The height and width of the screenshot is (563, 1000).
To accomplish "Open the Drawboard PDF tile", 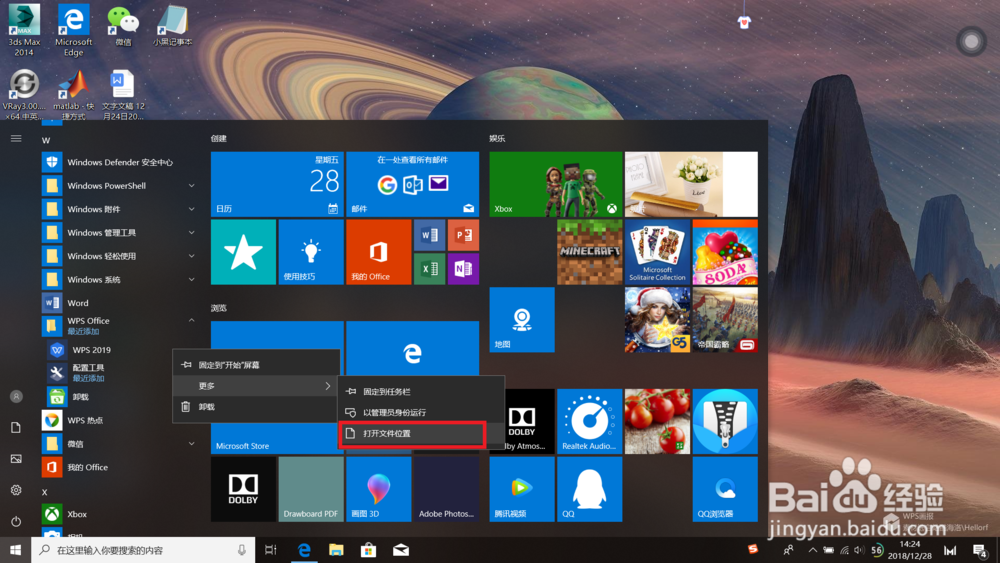I will [x=311, y=489].
